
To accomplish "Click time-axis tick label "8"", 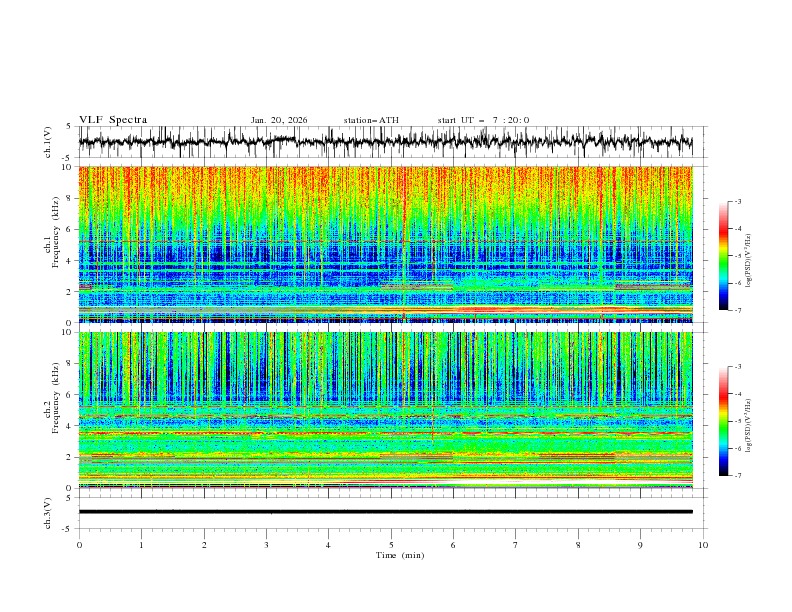I will tap(578, 545).
